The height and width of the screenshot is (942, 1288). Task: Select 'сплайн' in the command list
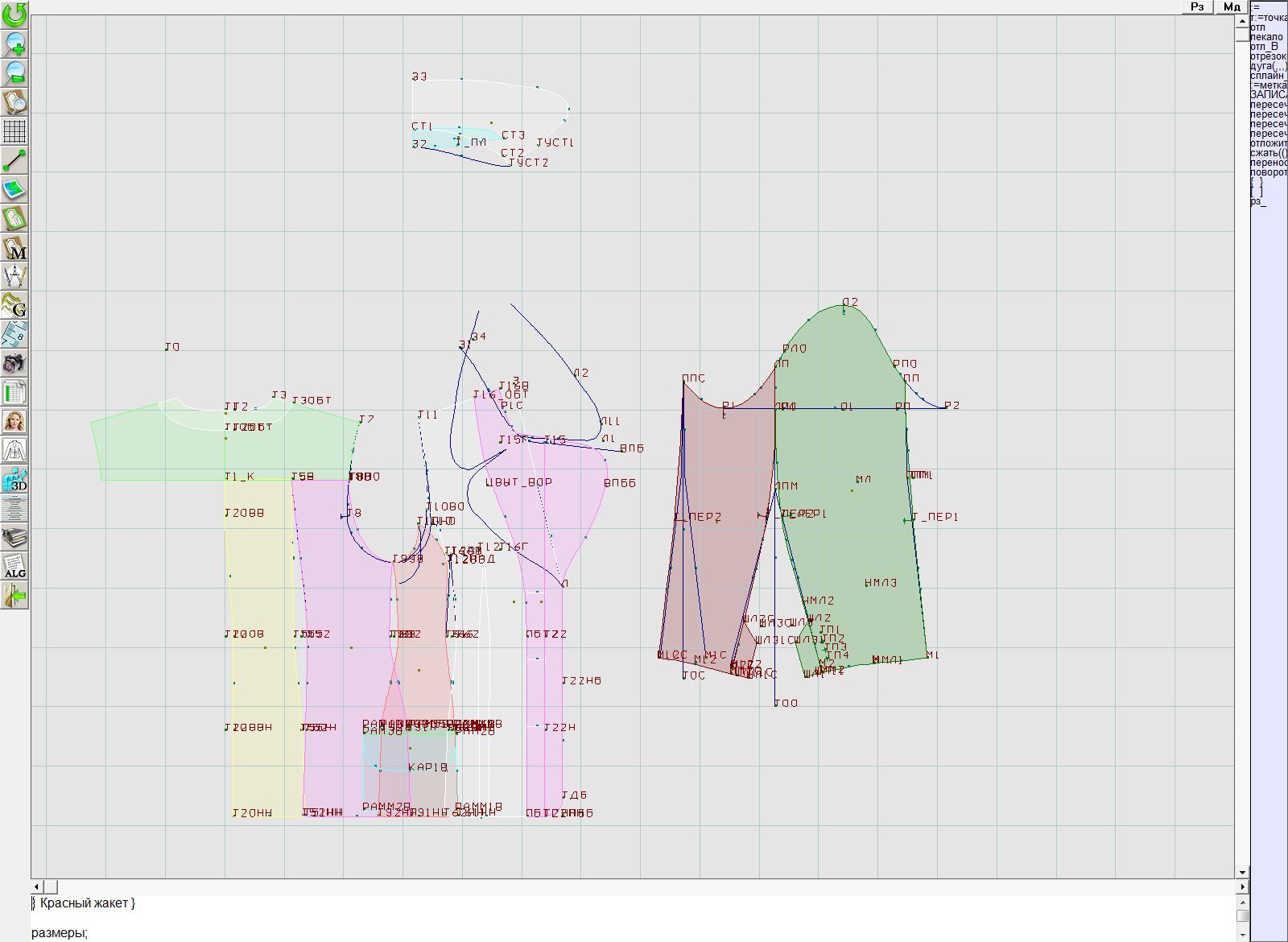click(x=1268, y=76)
